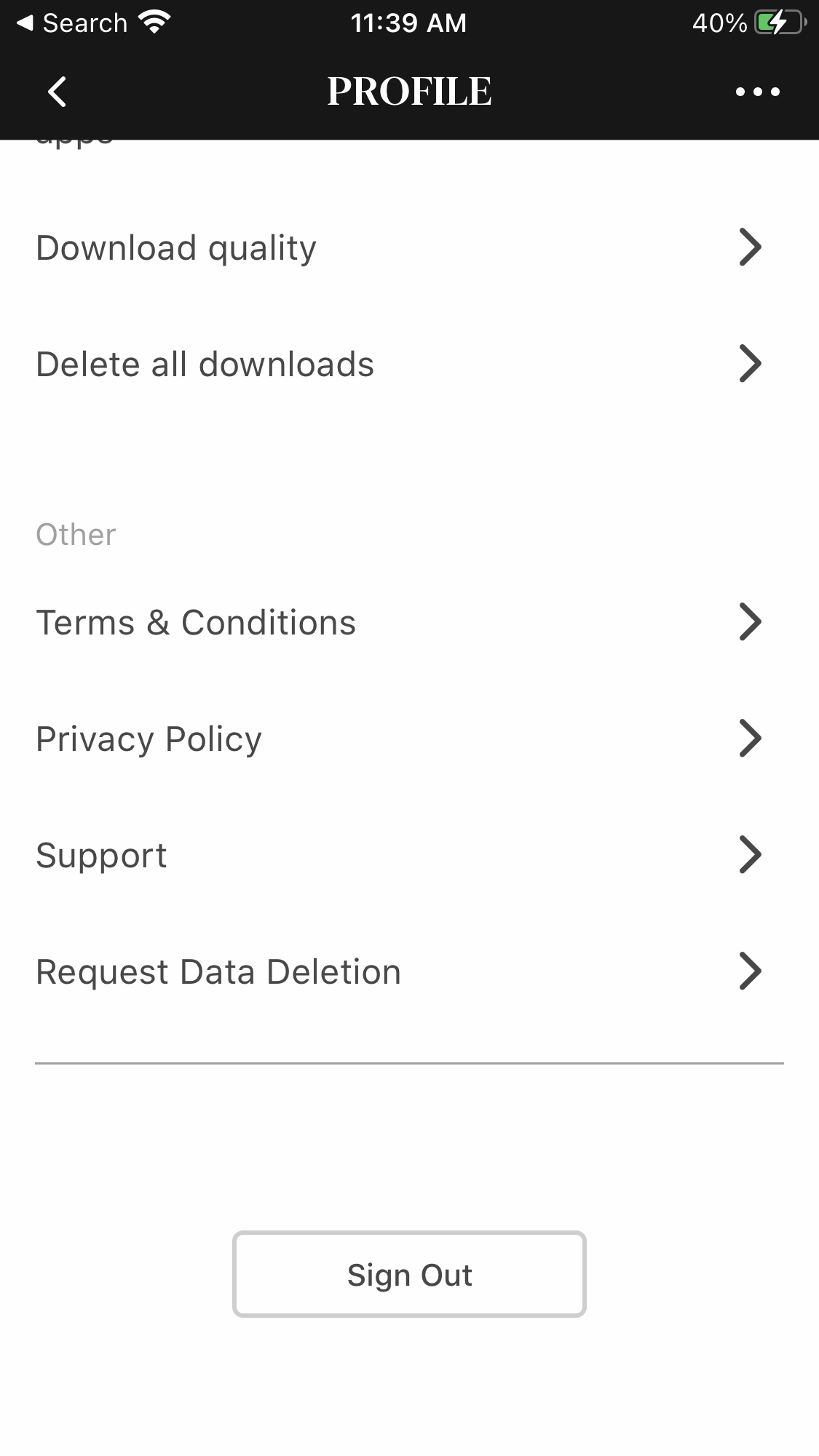Tap the Support row chevron
This screenshot has height=1456, width=819.
click(x=750, y=855)
